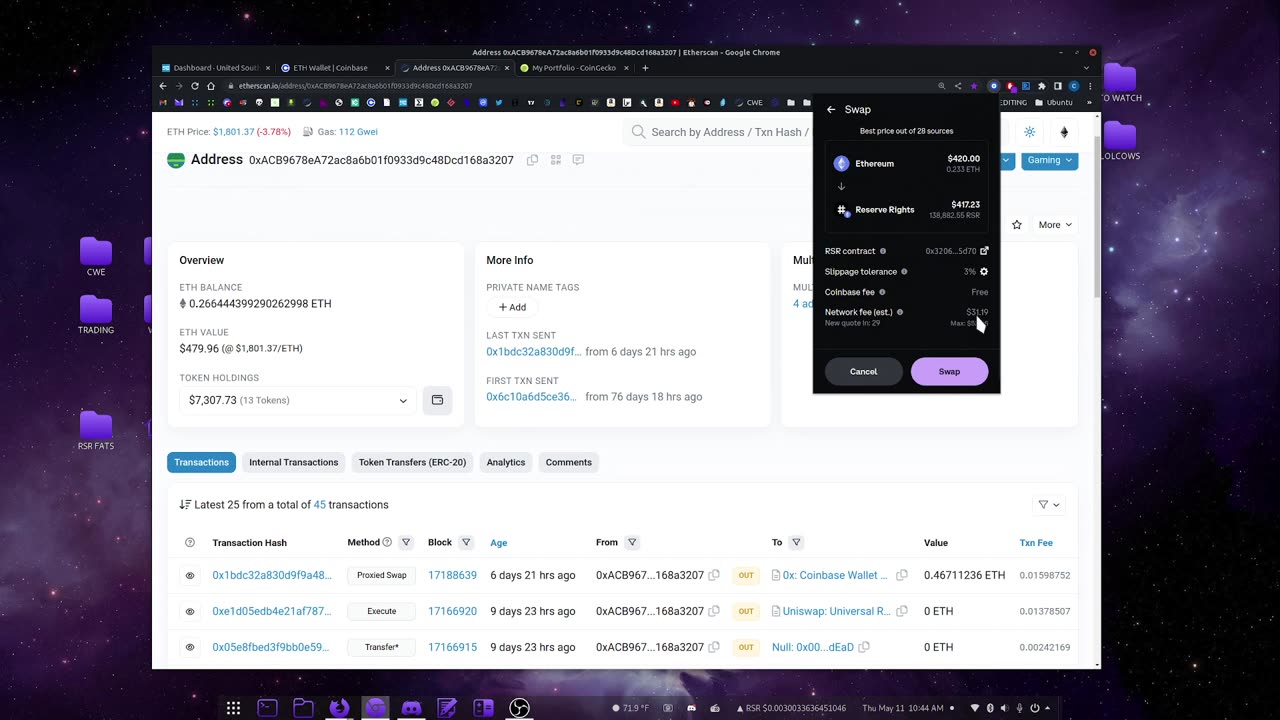This screenshot has height=720, width=1280.
Task: Filter by Method column
Action: point(406,543)
